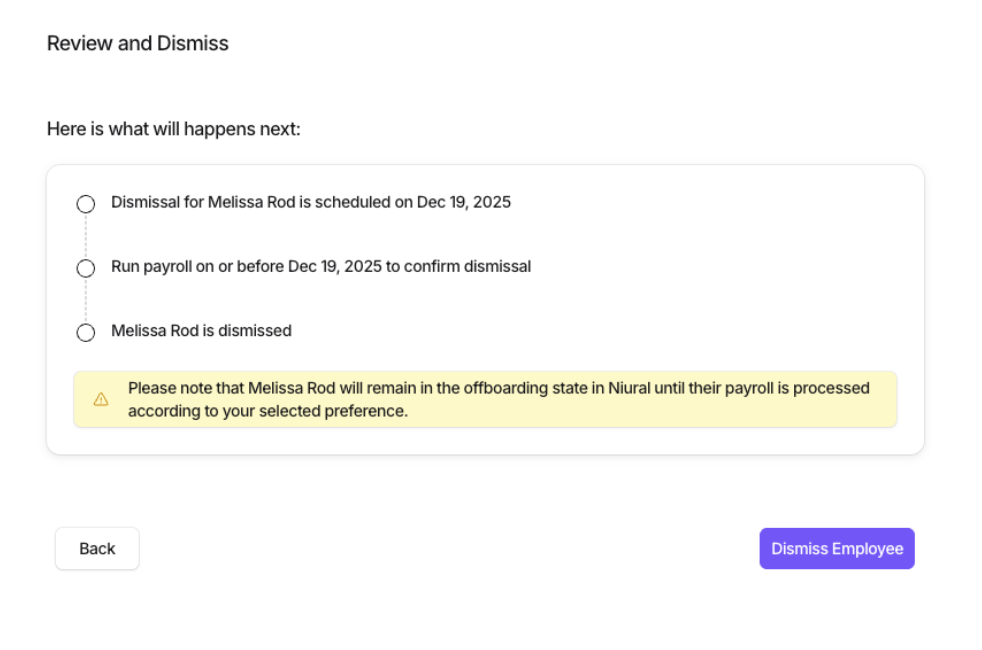
Task: Click the 'Melissa Rod is dismissed' step text
Action: pos(201,331)
